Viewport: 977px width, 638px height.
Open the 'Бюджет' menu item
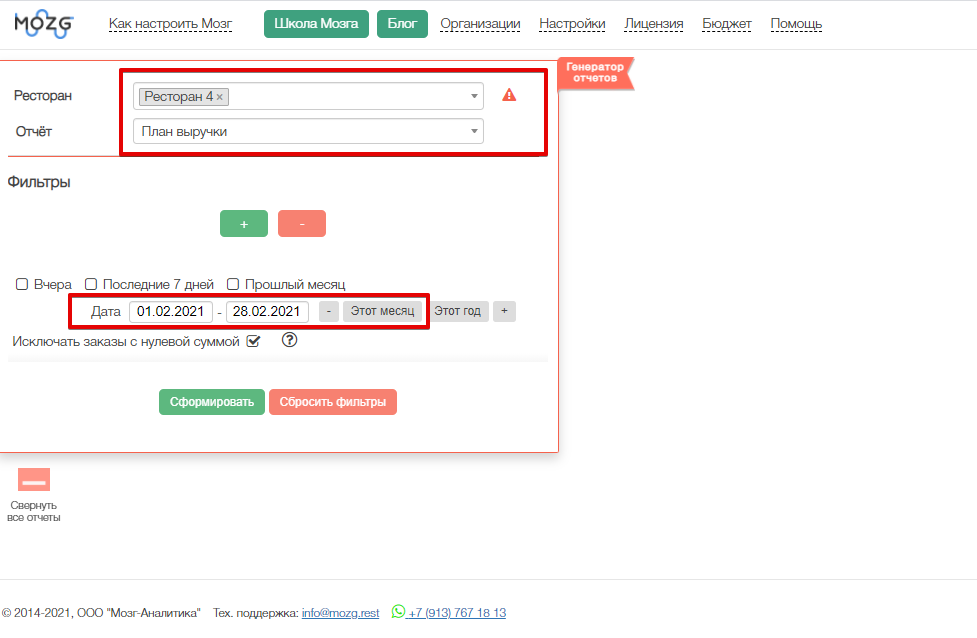pos(727,24)
